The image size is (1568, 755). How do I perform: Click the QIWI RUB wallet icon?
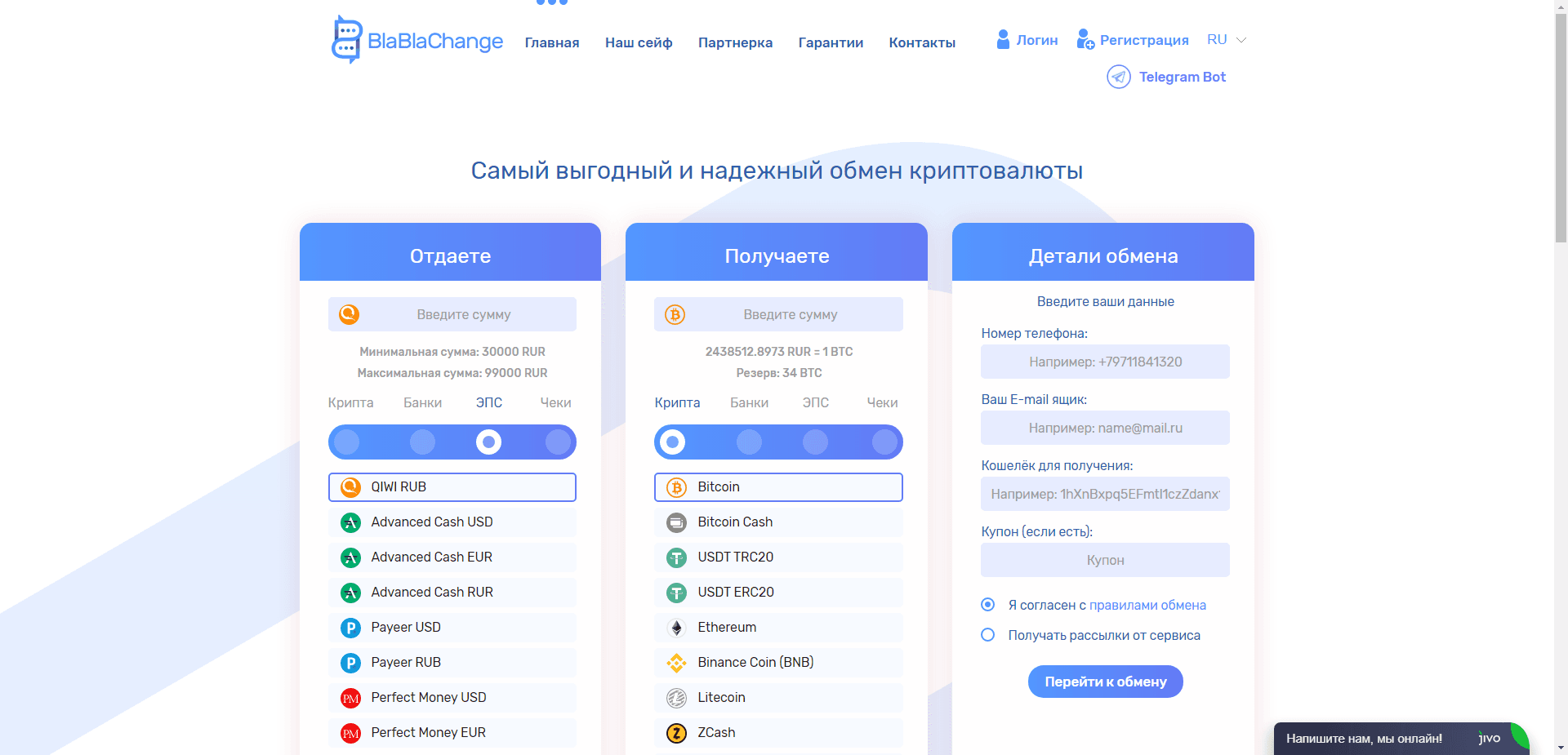[x=350, y=486]
